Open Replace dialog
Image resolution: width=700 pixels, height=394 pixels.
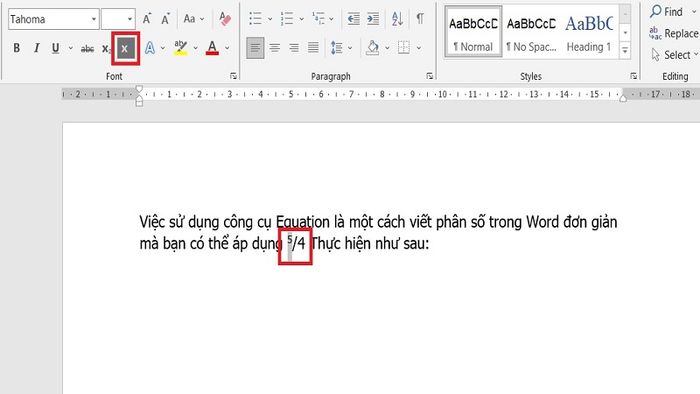(674, 33)
